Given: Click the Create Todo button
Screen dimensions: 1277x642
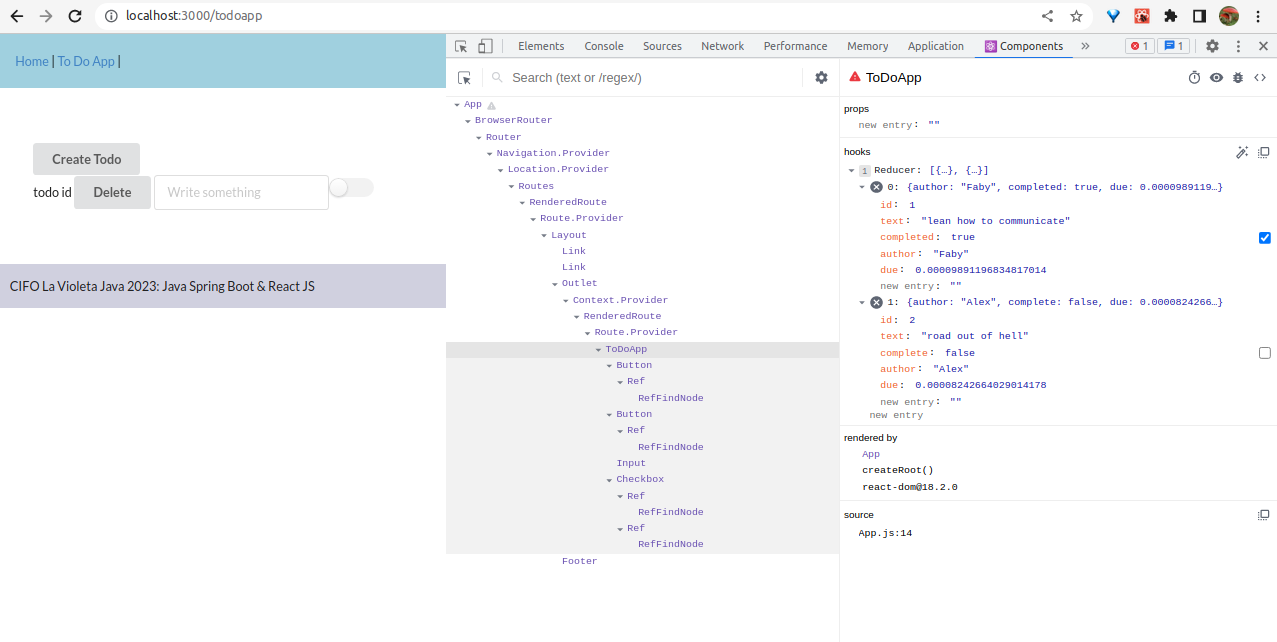Looking at the screenshot, I should point(86,159).
